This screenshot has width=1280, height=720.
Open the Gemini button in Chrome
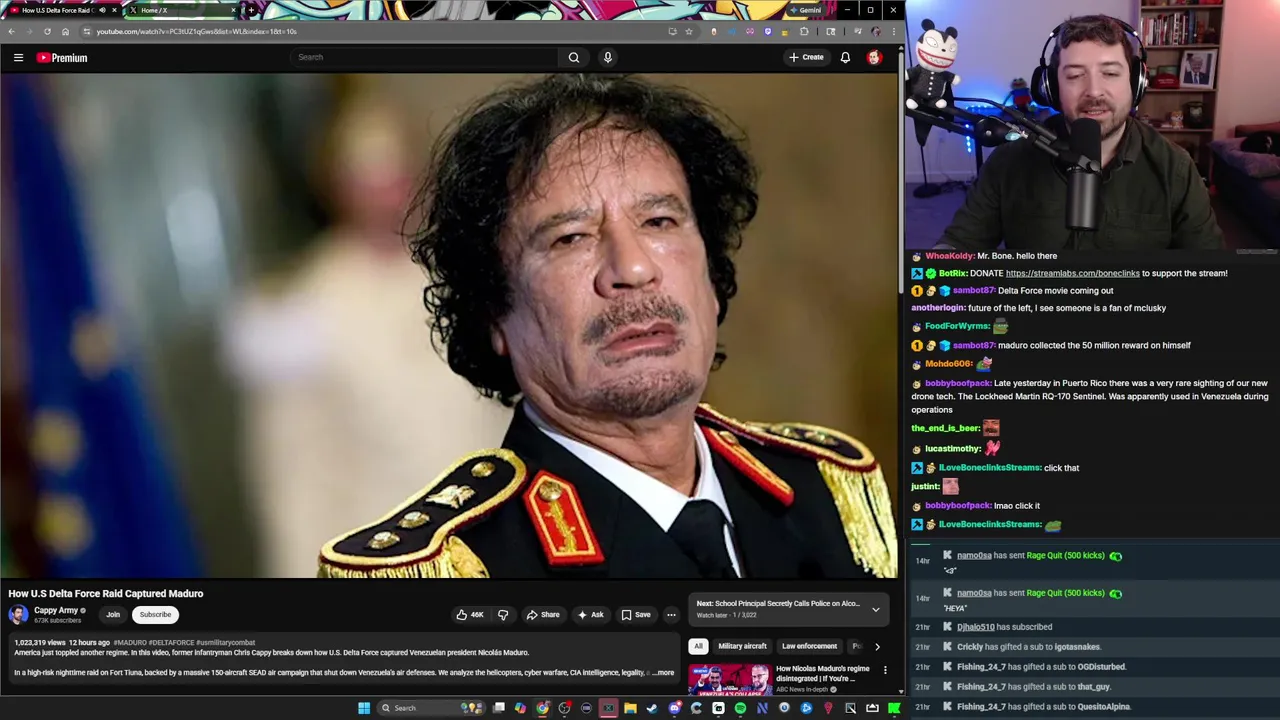tap(805, 10)
